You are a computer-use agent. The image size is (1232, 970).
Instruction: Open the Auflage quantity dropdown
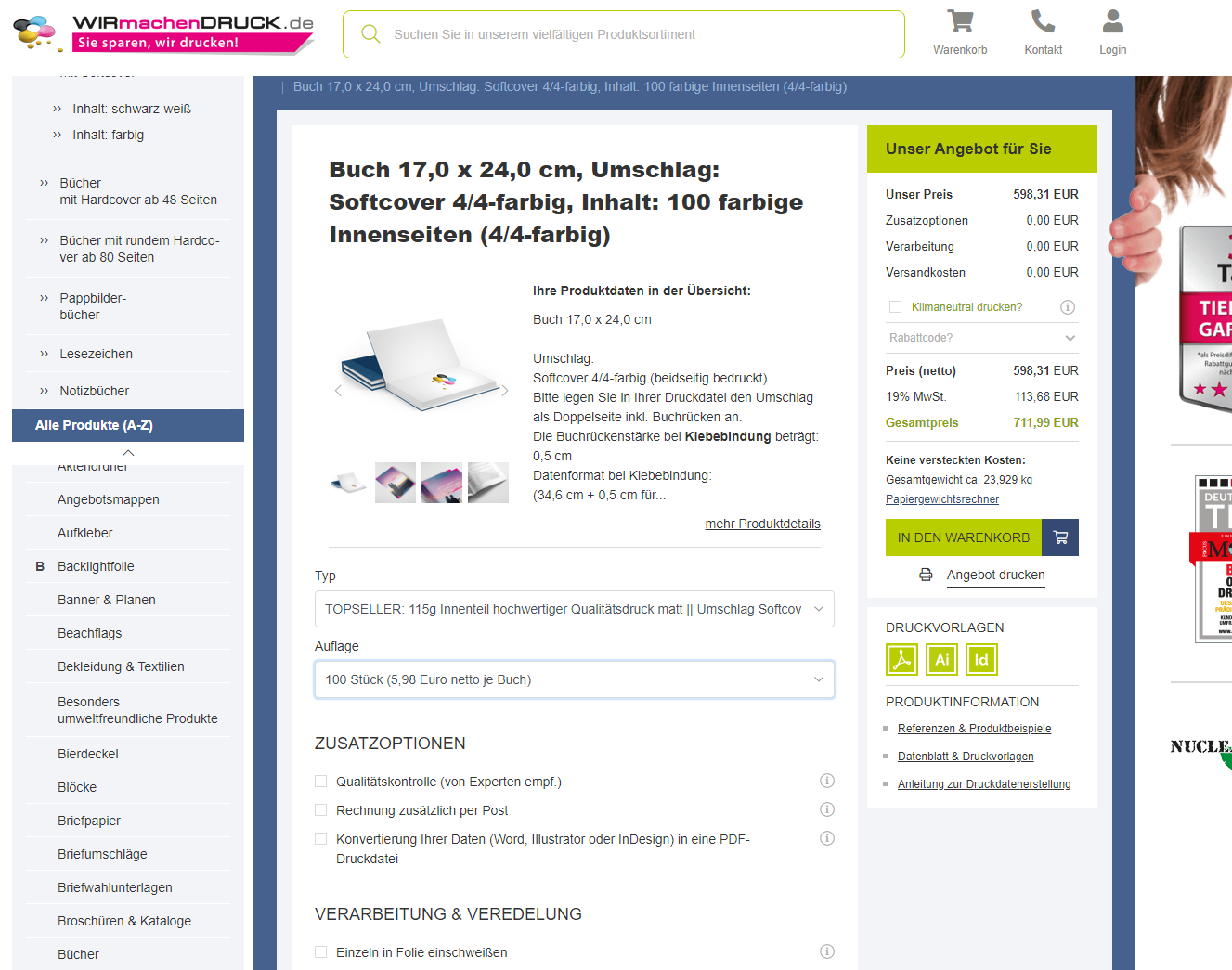pos(574,679)
